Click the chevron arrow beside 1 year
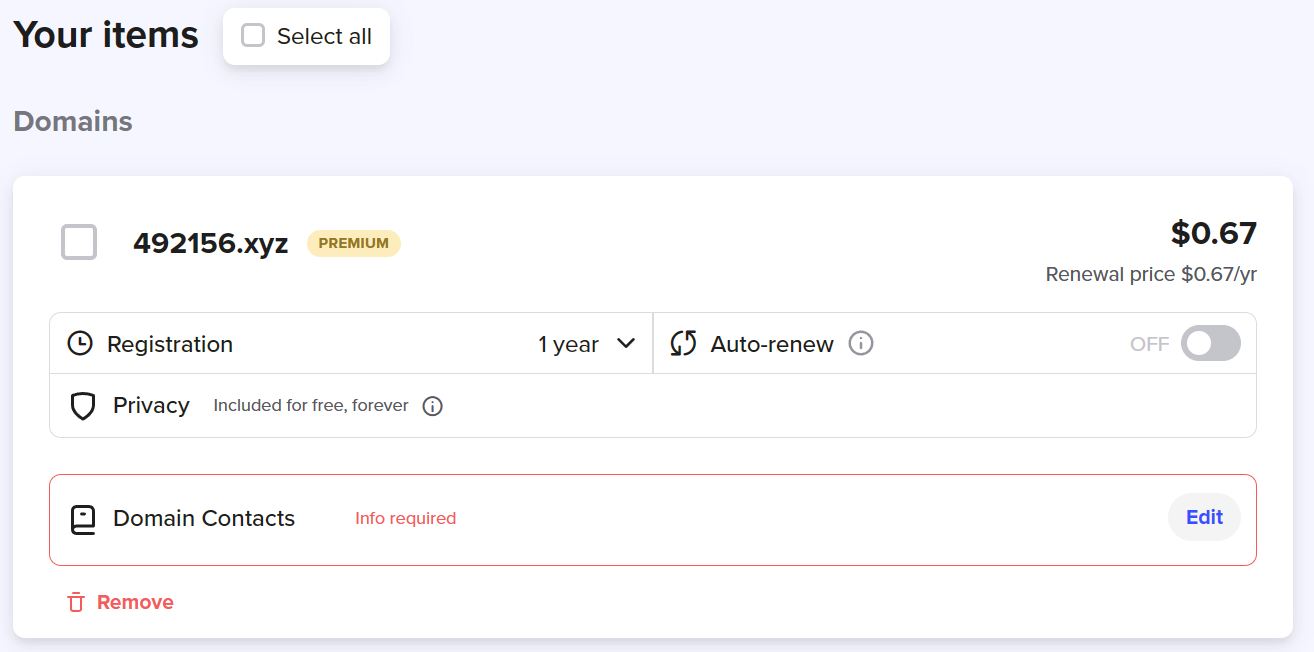This screenshot has width=1314, height=652. click(x=626, y=343)
